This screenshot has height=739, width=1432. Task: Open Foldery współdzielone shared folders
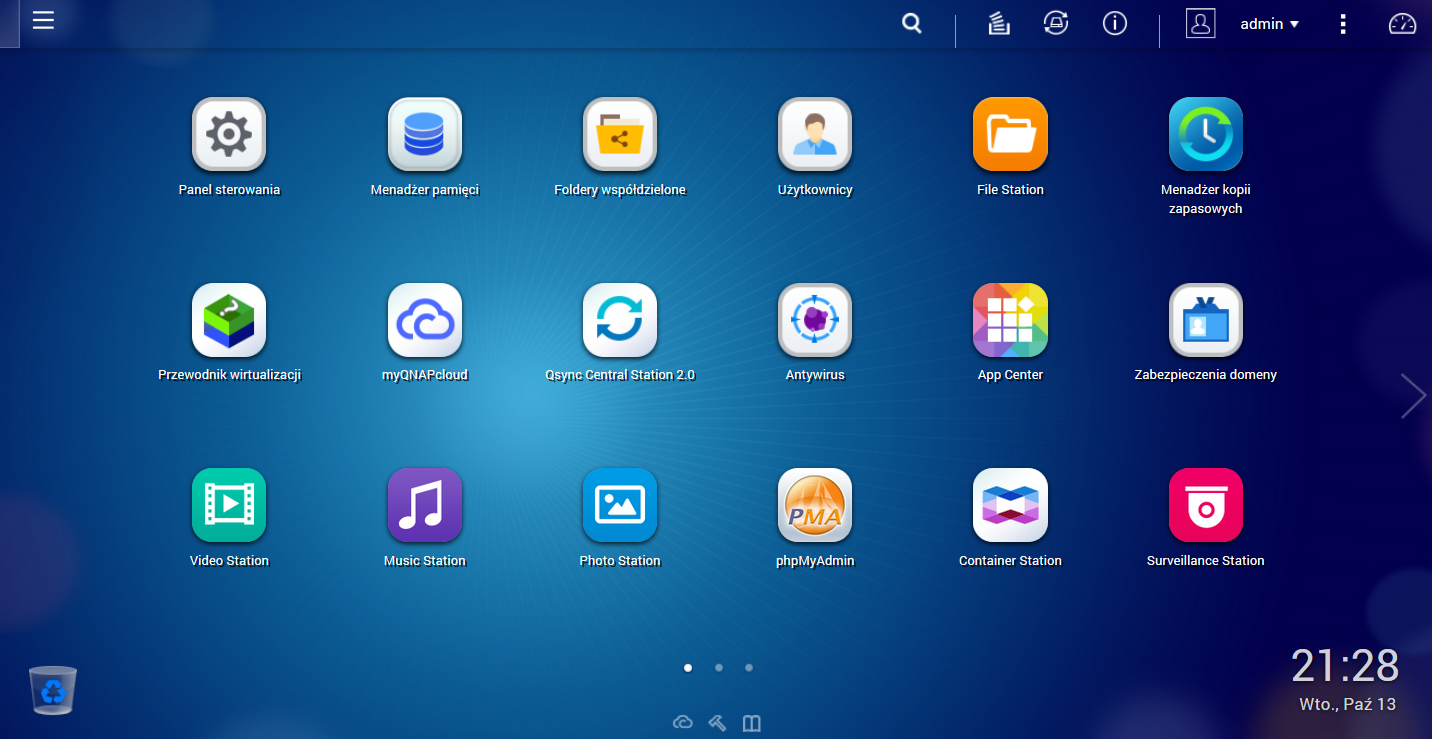pos(620,134)
